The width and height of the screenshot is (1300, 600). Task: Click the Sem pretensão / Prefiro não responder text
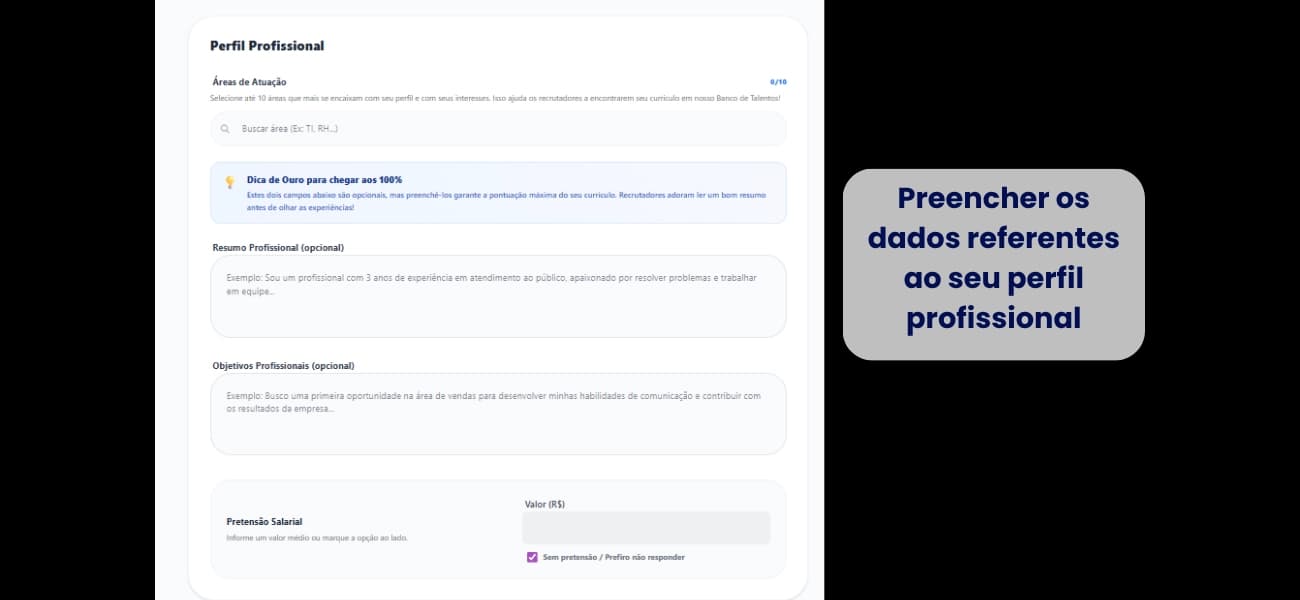[614, 557]
